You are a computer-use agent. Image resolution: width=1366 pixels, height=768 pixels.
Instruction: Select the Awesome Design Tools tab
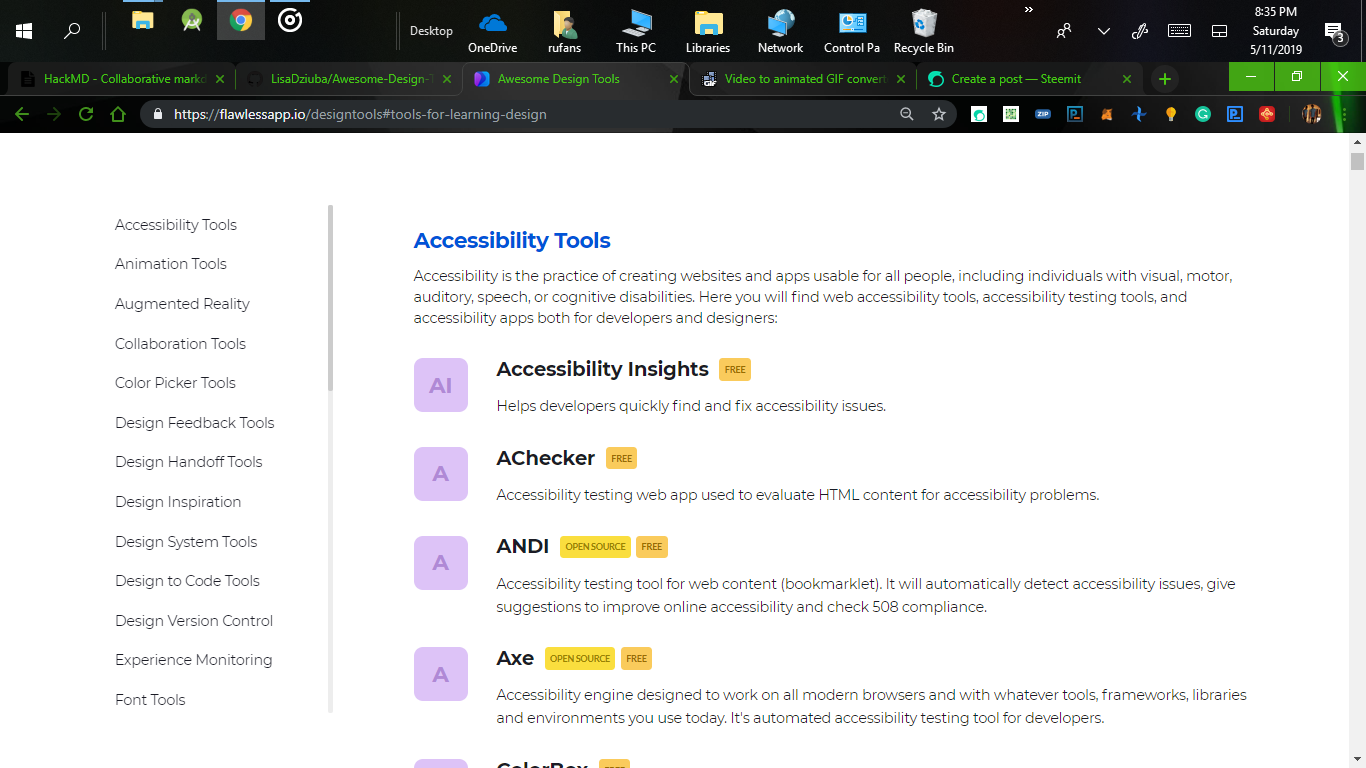(x=576, y=78)
